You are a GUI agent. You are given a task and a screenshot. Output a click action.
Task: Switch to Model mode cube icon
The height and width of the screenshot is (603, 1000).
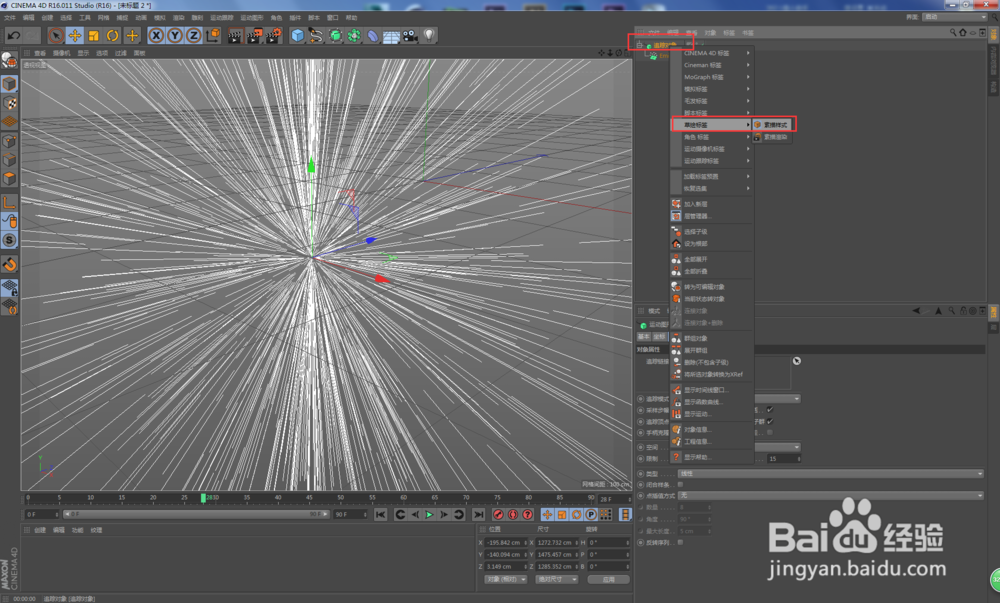click(9, 84)
